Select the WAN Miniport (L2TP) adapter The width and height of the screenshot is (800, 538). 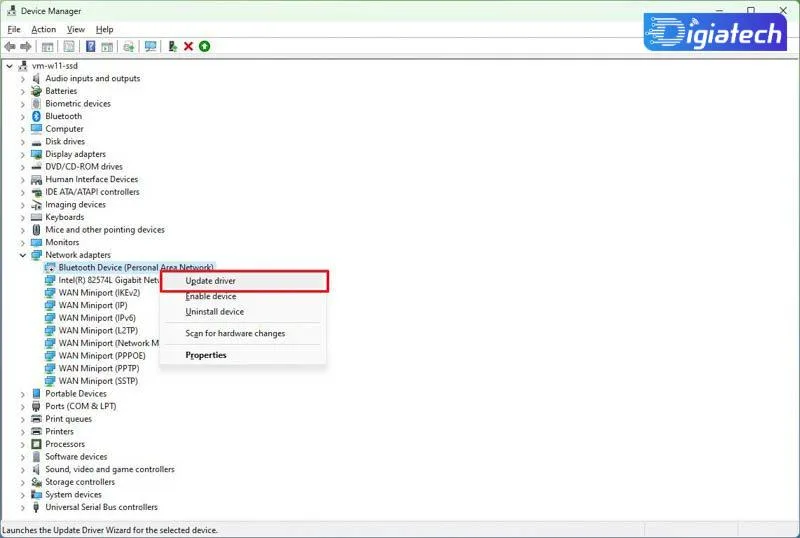click(98, 331)
